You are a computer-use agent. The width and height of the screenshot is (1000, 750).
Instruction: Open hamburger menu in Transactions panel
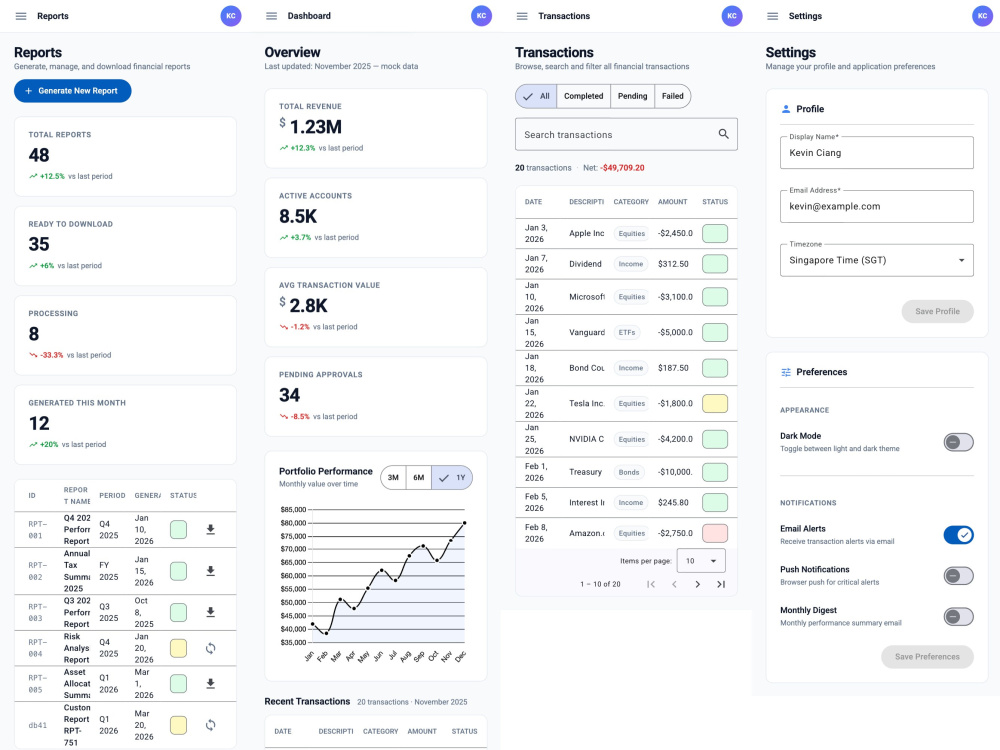point(522,16)
